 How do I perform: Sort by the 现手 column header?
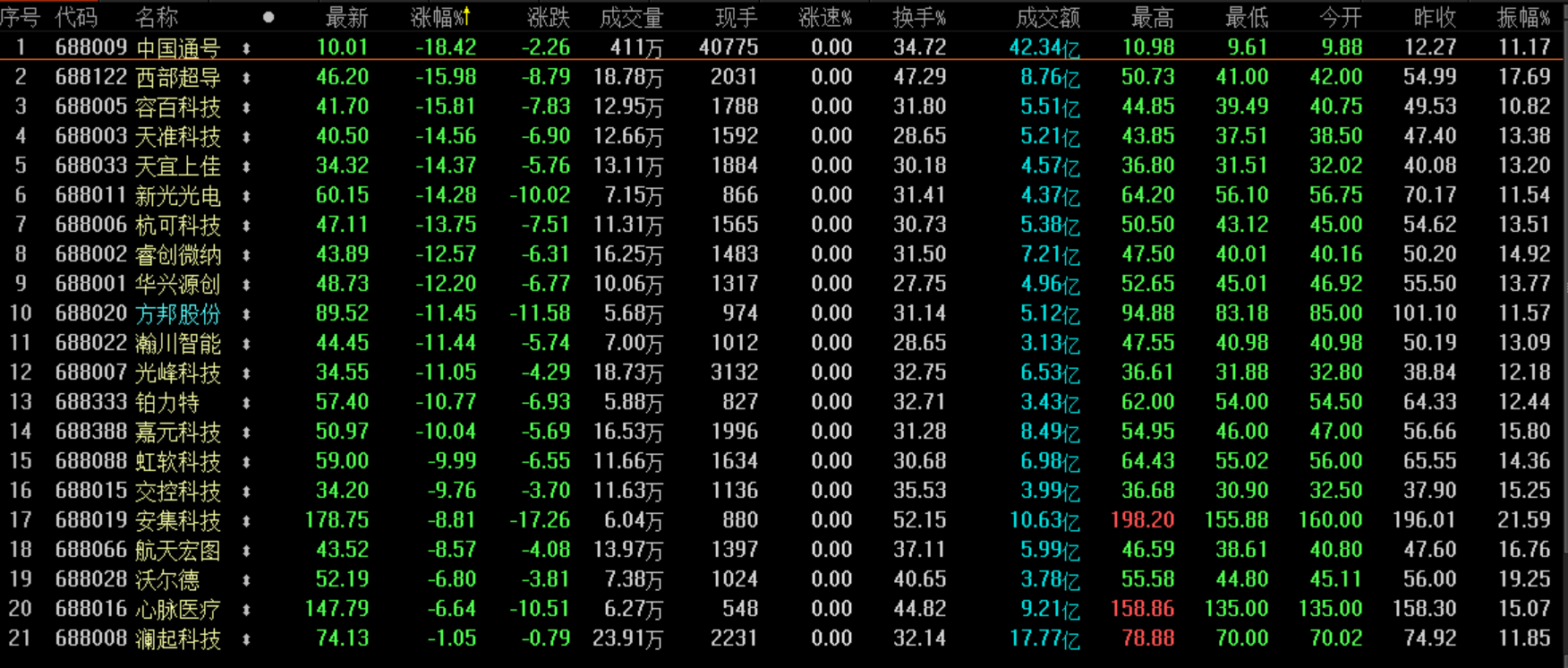click(x=737, y=17)
